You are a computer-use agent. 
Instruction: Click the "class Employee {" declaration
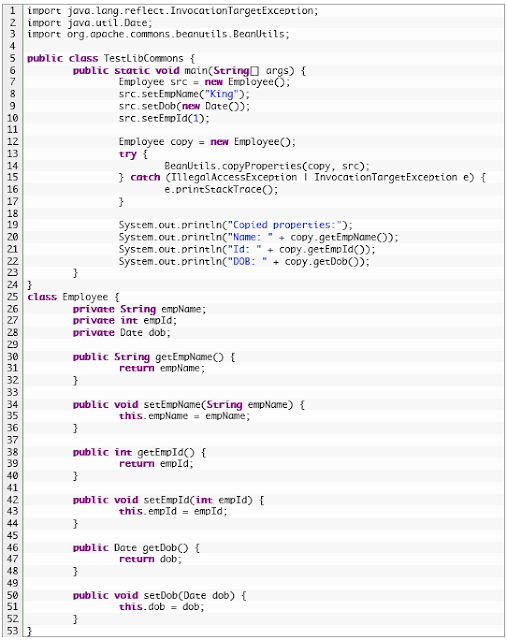point(73,297)
